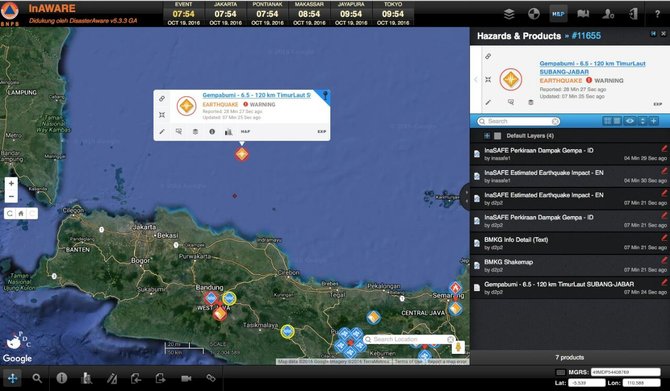
Task: Clear the products Search field
Action: pyautogui.click(x=555, y=121)
